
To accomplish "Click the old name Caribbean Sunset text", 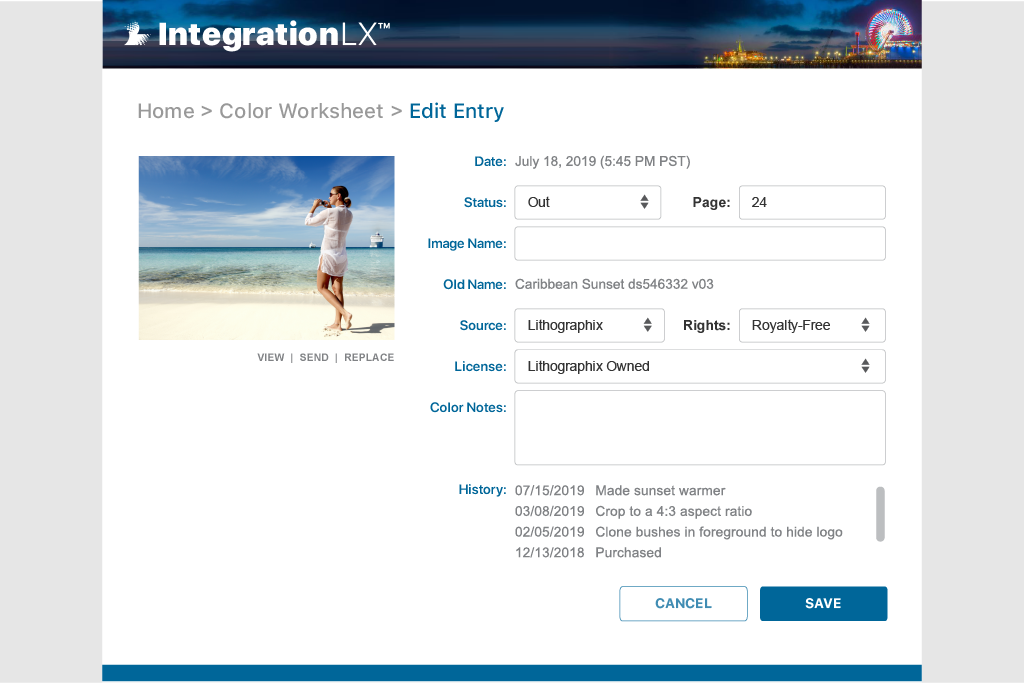I will (x=614, y=284).
